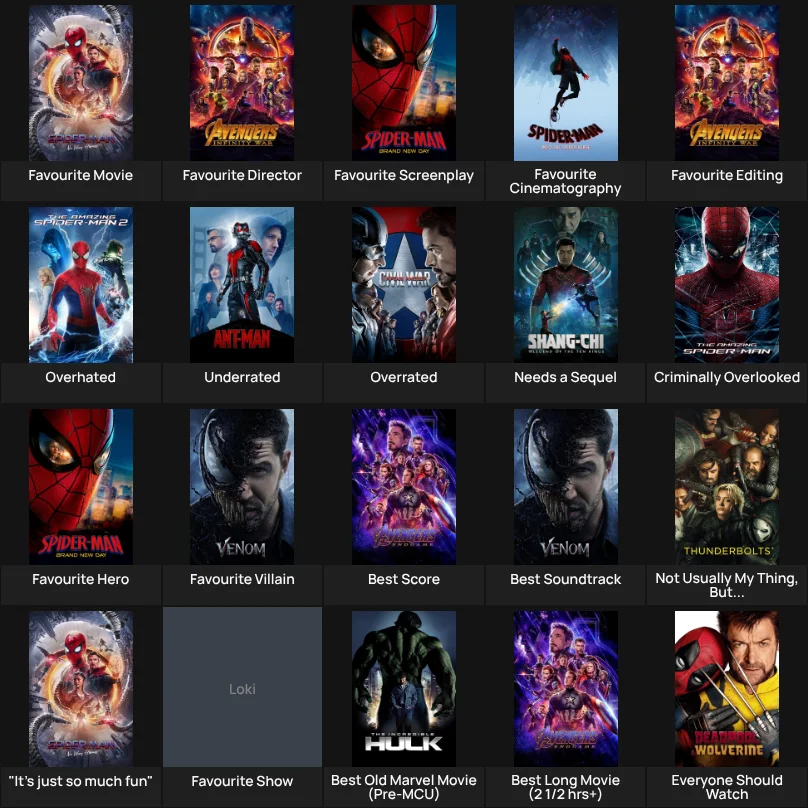Click the "Favourite Director" label
This screenshot has height=808, width=808.
pos(242,175)
